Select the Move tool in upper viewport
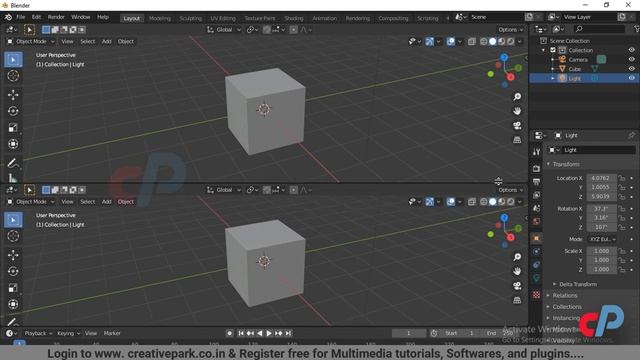Viewport: 640px width, 360px height. tap(13, 95)
